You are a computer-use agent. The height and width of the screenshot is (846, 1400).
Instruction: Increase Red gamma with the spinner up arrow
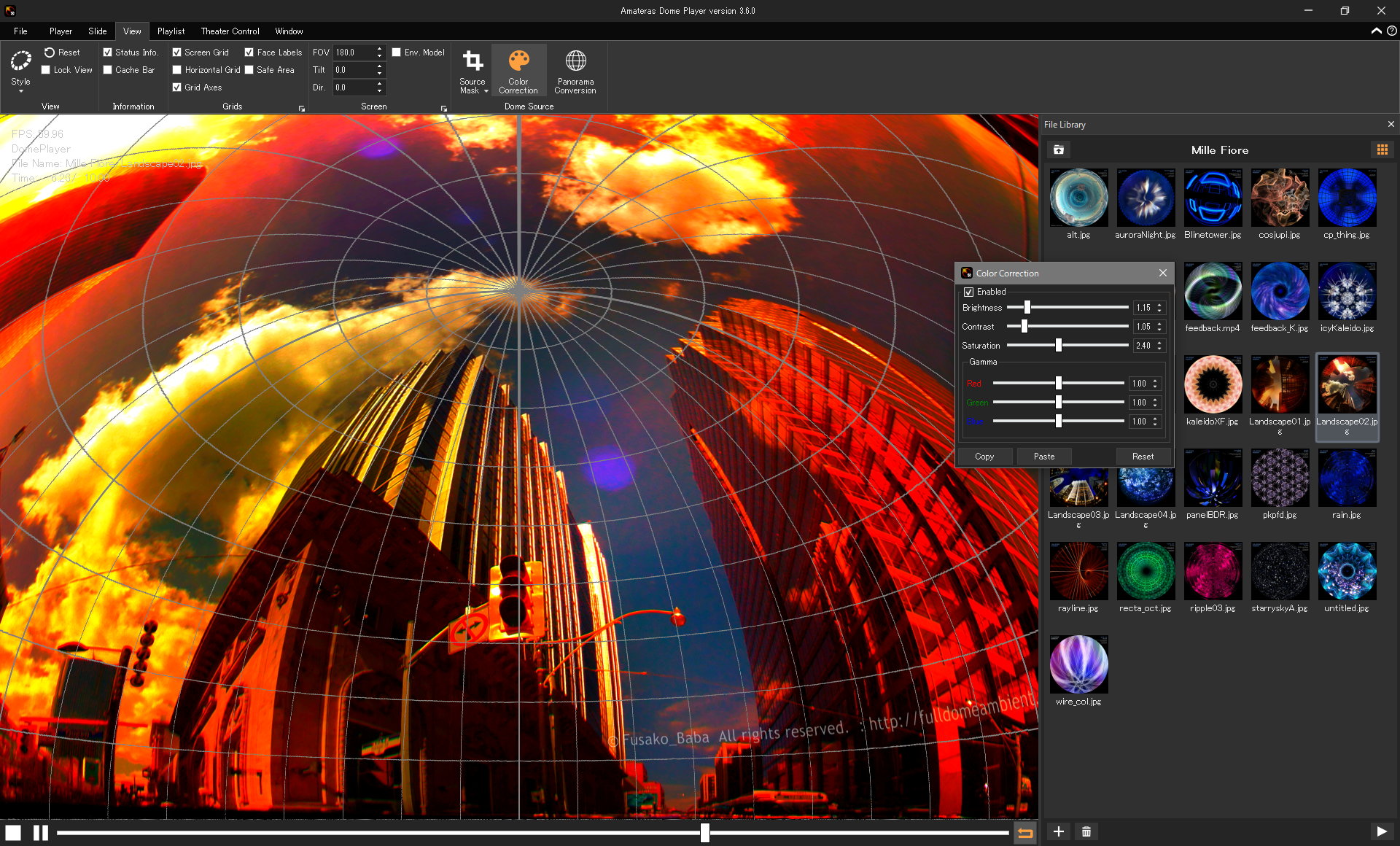point(1155,381)
